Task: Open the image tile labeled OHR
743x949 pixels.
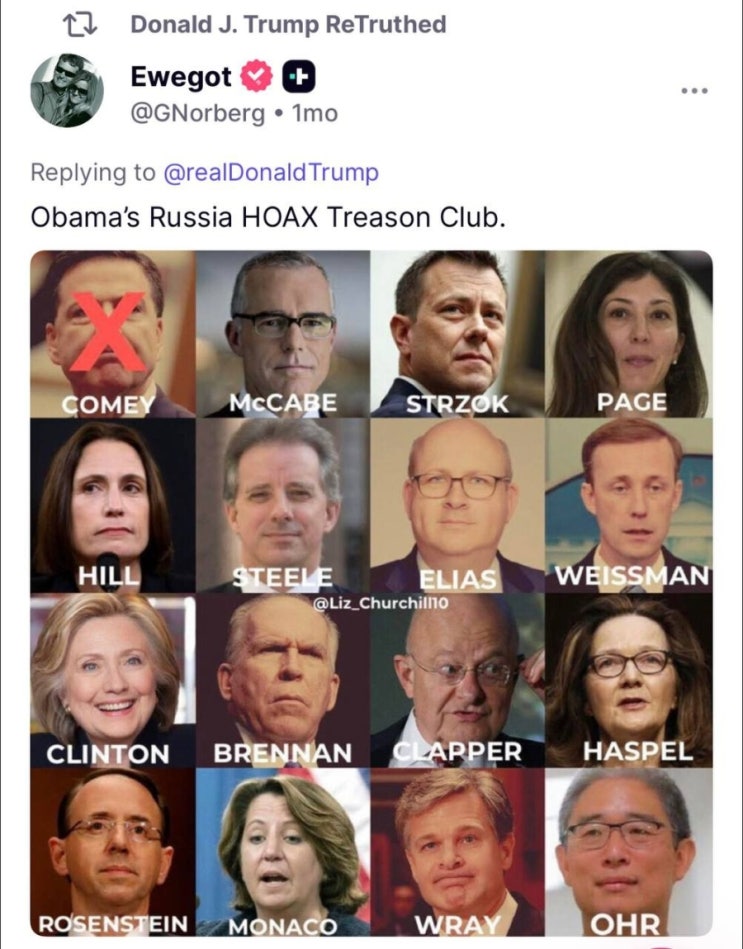Action: tap(630, 853)
